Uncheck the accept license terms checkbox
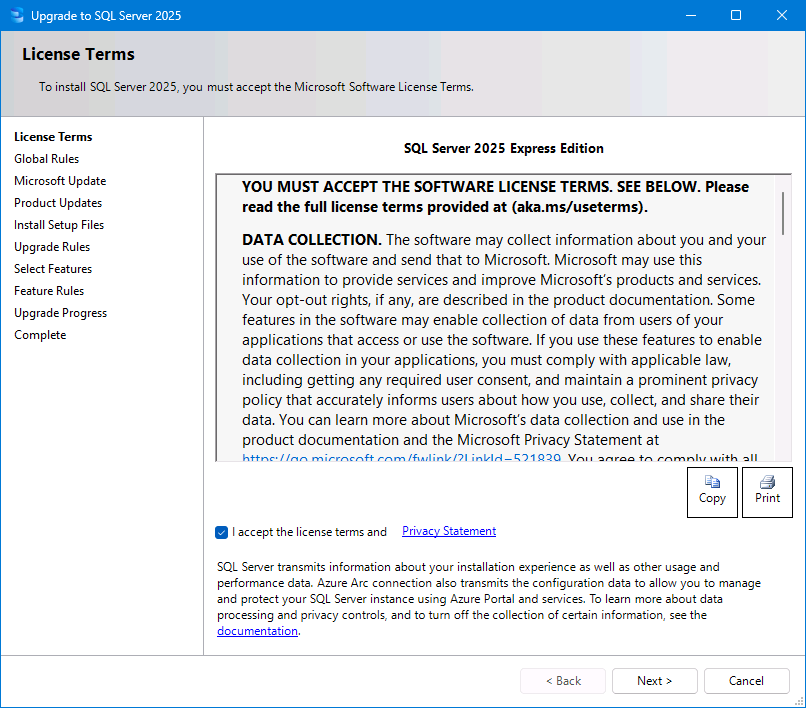 point(222,532)
